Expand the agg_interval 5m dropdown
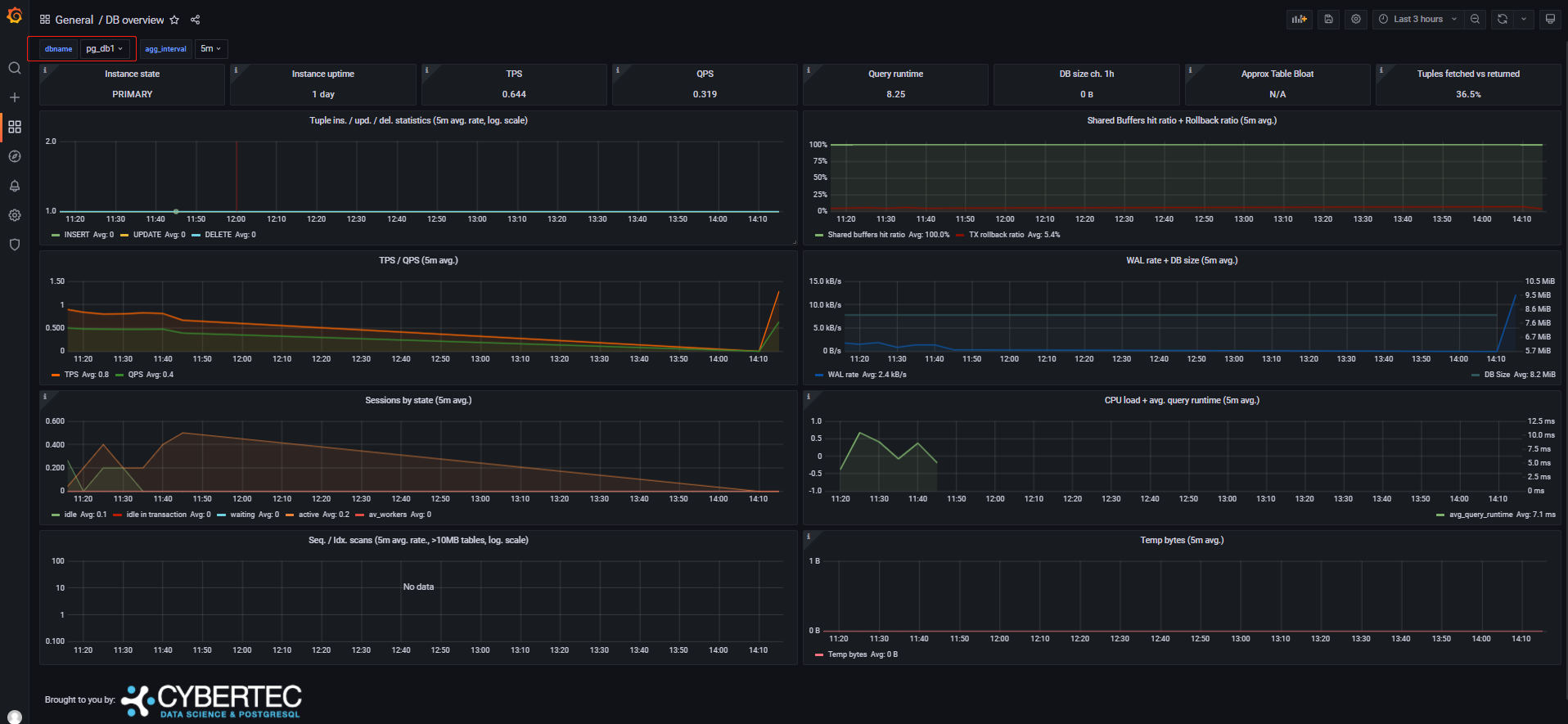The width and height of the screenshot is (1568, 724). pos(210,49)
